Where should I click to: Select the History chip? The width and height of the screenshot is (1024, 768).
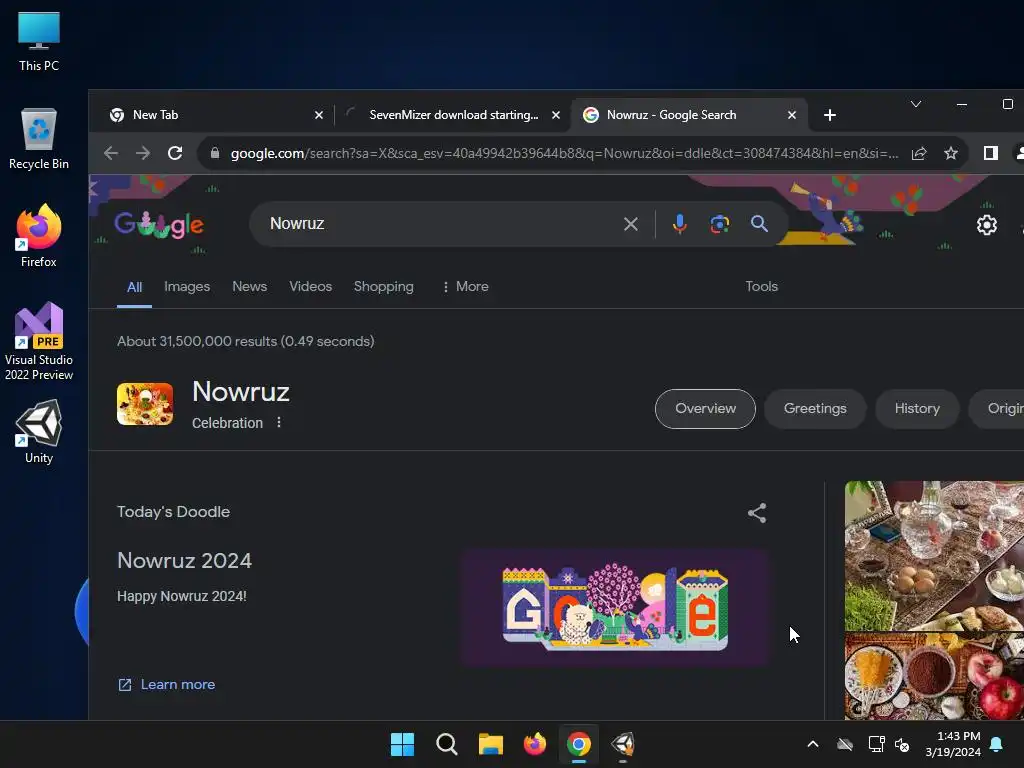point(917,409)
